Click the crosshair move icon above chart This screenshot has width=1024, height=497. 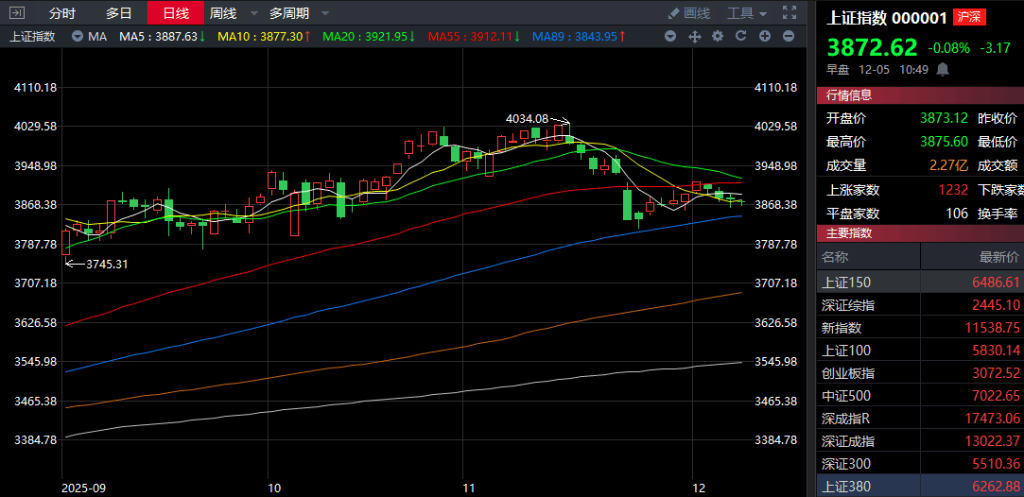pyautogui.click(x=694, y=36)
